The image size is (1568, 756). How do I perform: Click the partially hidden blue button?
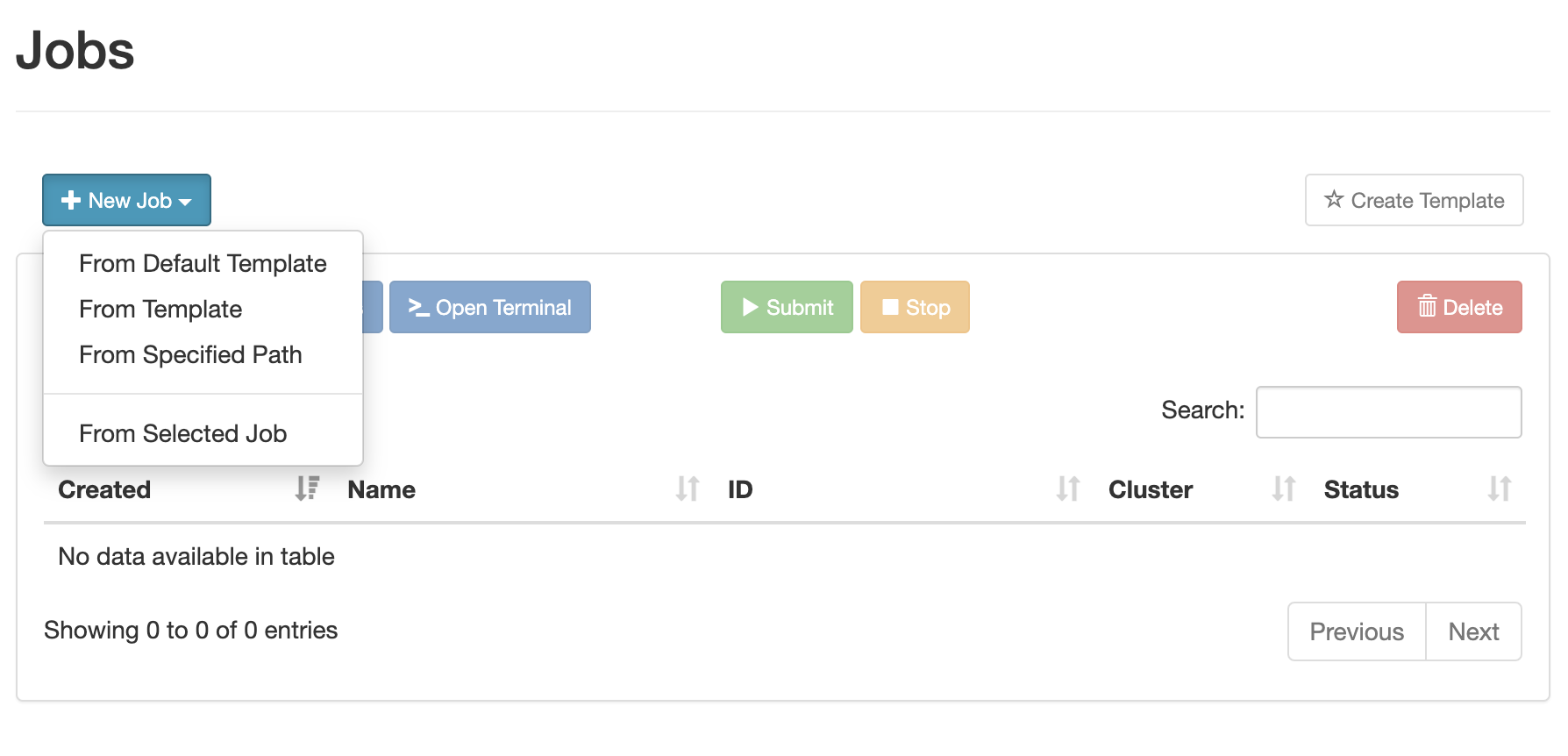pyautogui.click(x=373, y=307)
